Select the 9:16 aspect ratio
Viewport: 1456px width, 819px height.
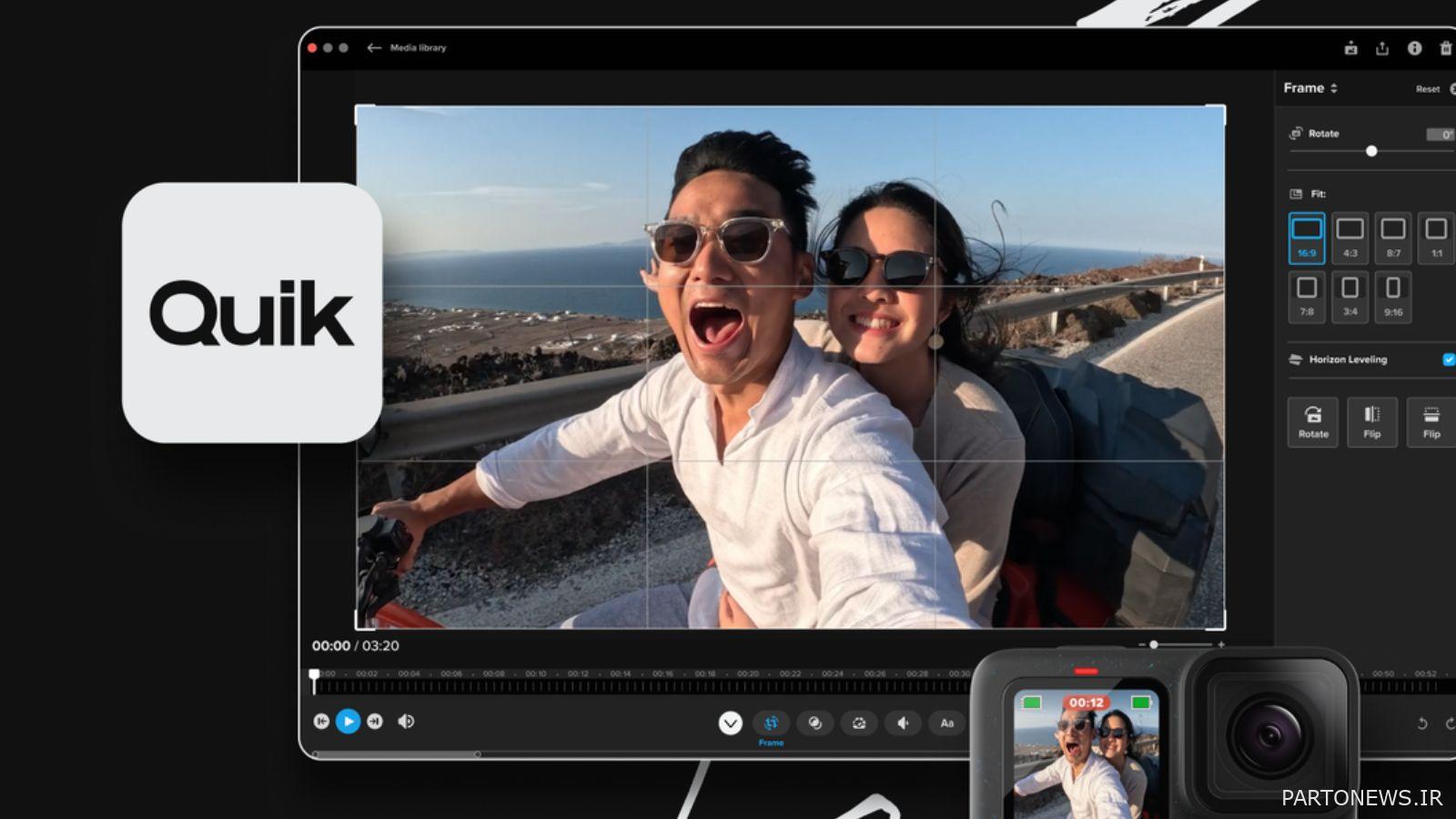coord(1393,297)
